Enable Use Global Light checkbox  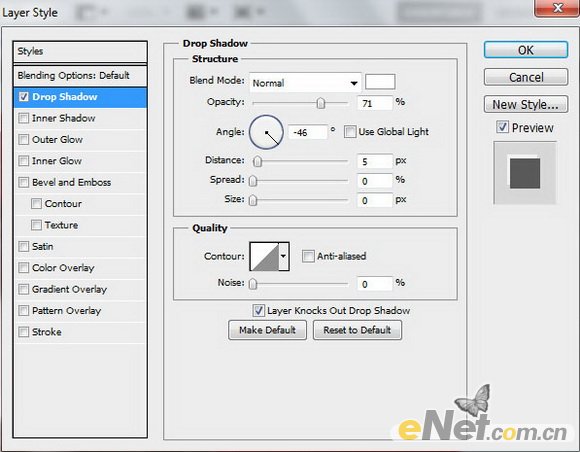(x=350, y=132)
